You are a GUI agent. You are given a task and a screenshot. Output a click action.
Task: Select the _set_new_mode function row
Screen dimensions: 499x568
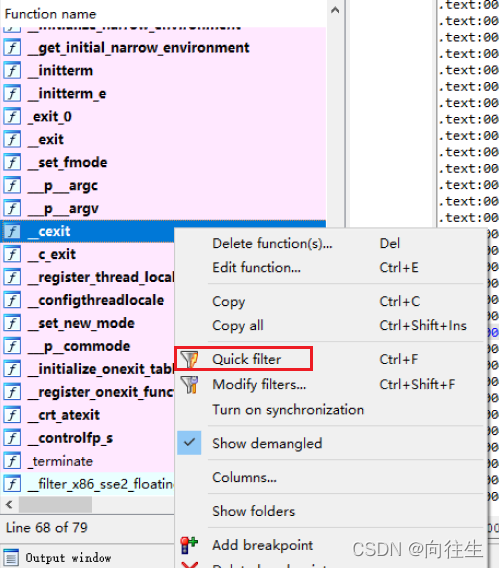click(88, 323)
